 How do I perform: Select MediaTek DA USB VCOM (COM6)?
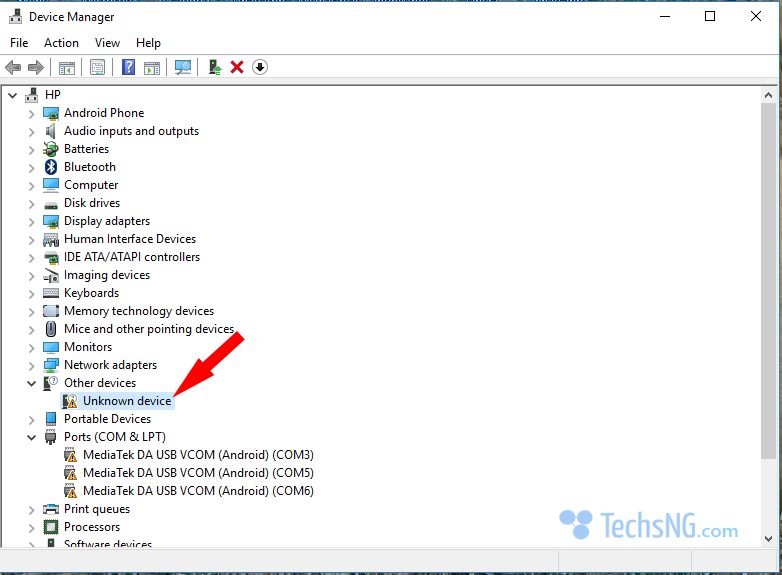198,491
